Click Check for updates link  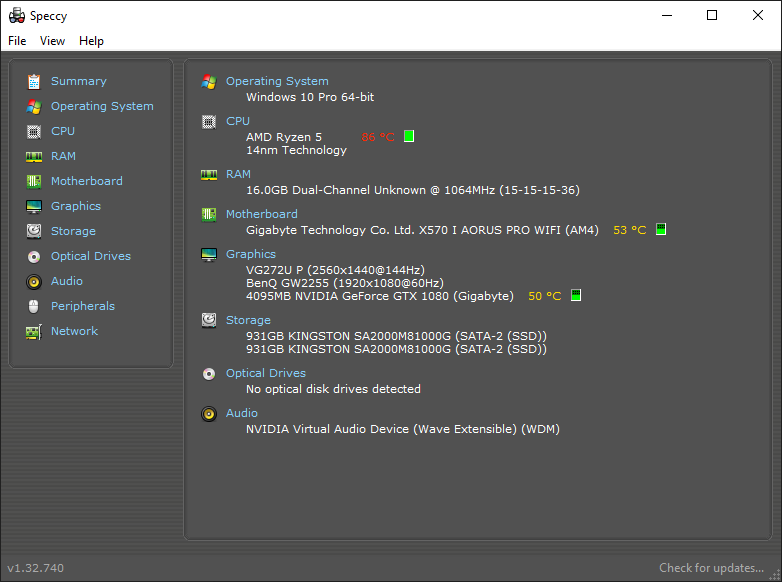coord(711,568)
